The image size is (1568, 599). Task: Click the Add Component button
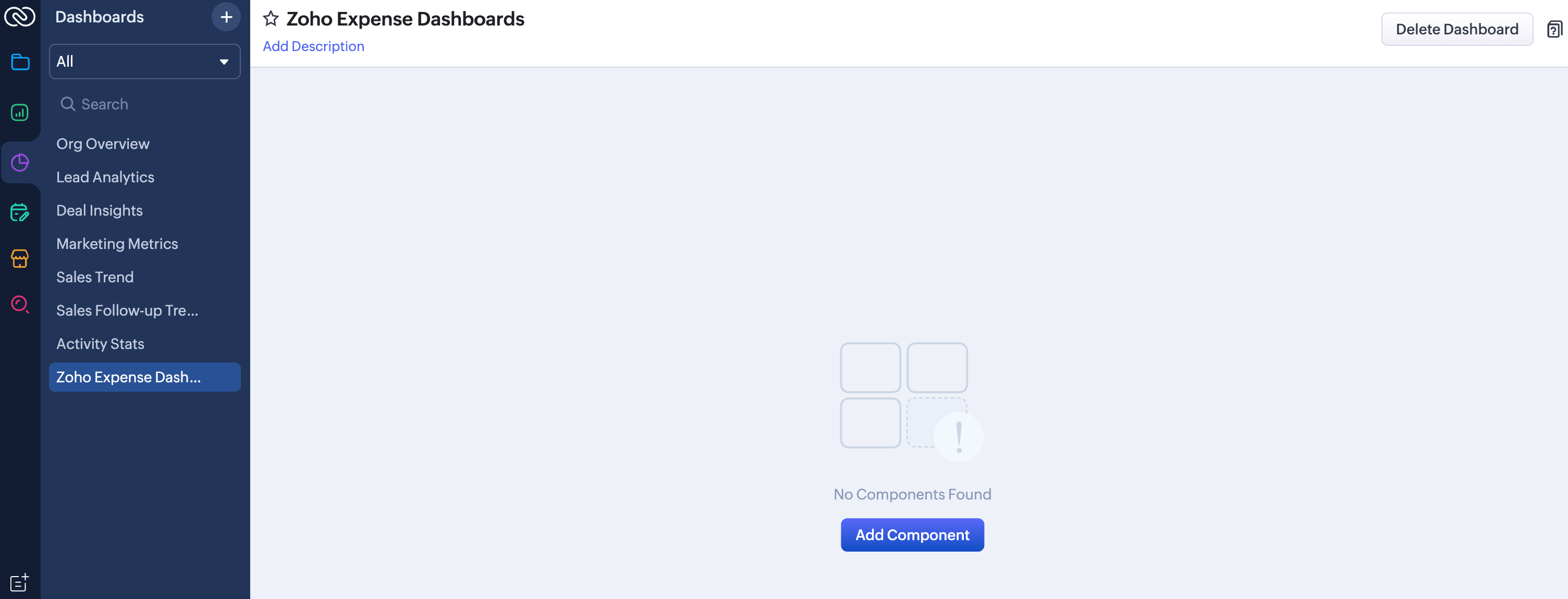[x=912, y=534]
